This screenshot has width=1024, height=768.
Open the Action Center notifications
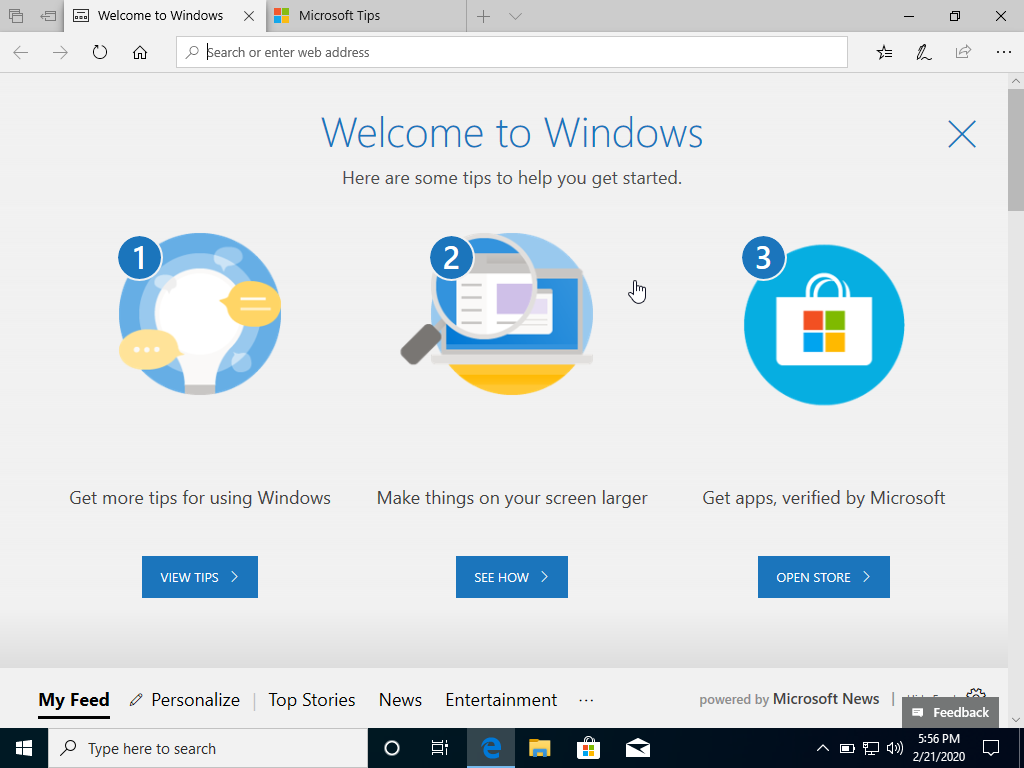pos(991,748)
